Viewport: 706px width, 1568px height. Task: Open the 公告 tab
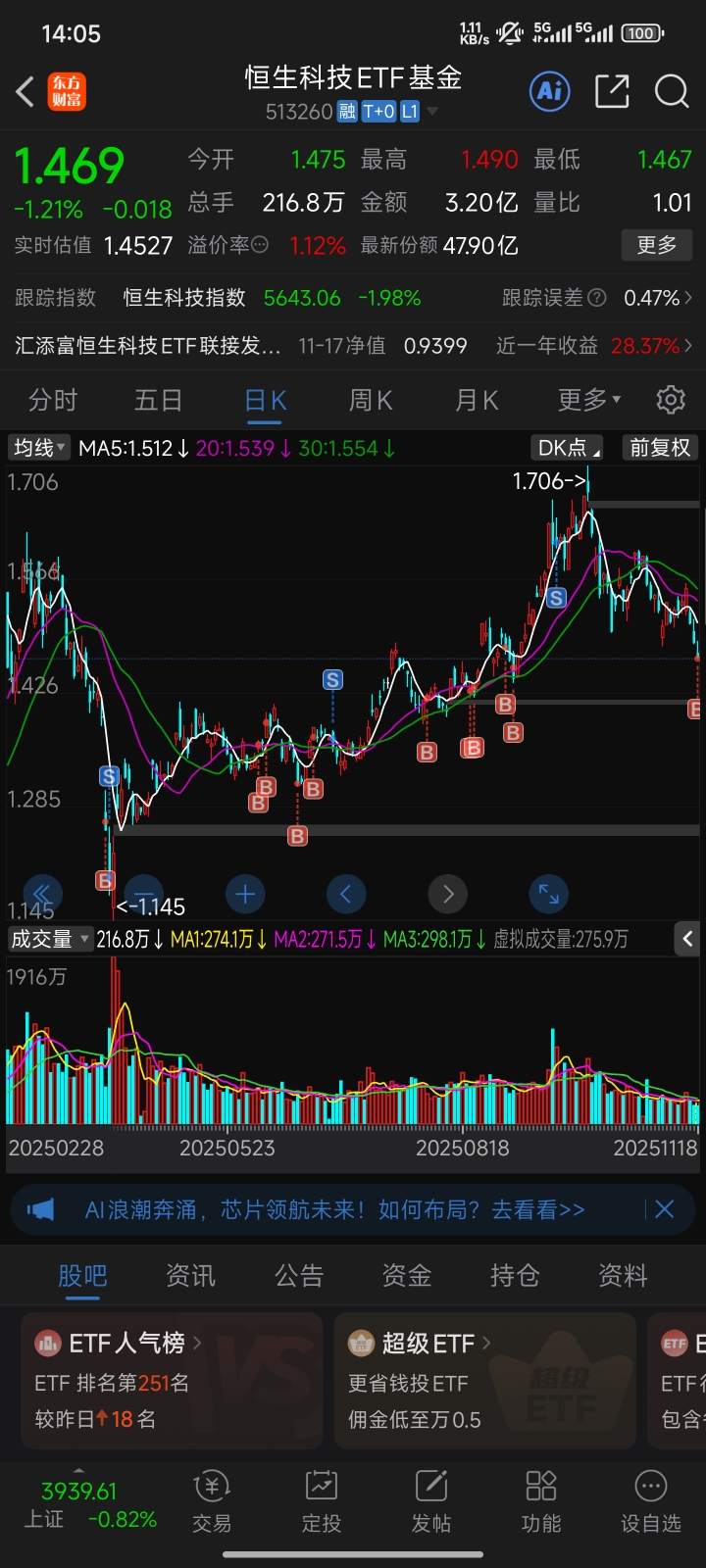click(299, 1275)
